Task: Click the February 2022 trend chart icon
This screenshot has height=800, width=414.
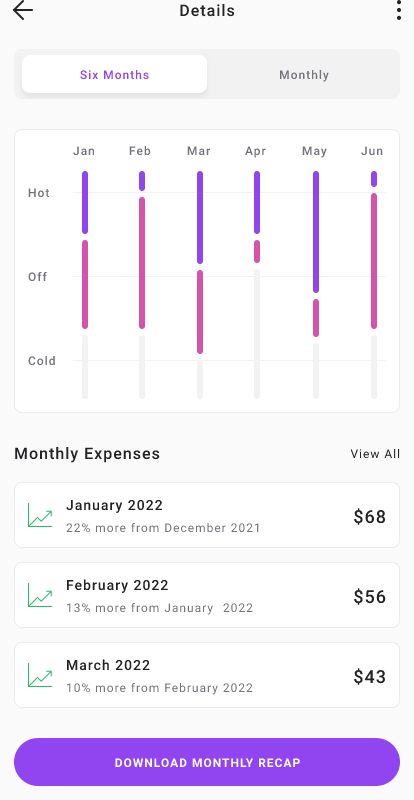Action: (x=40, y=595)
